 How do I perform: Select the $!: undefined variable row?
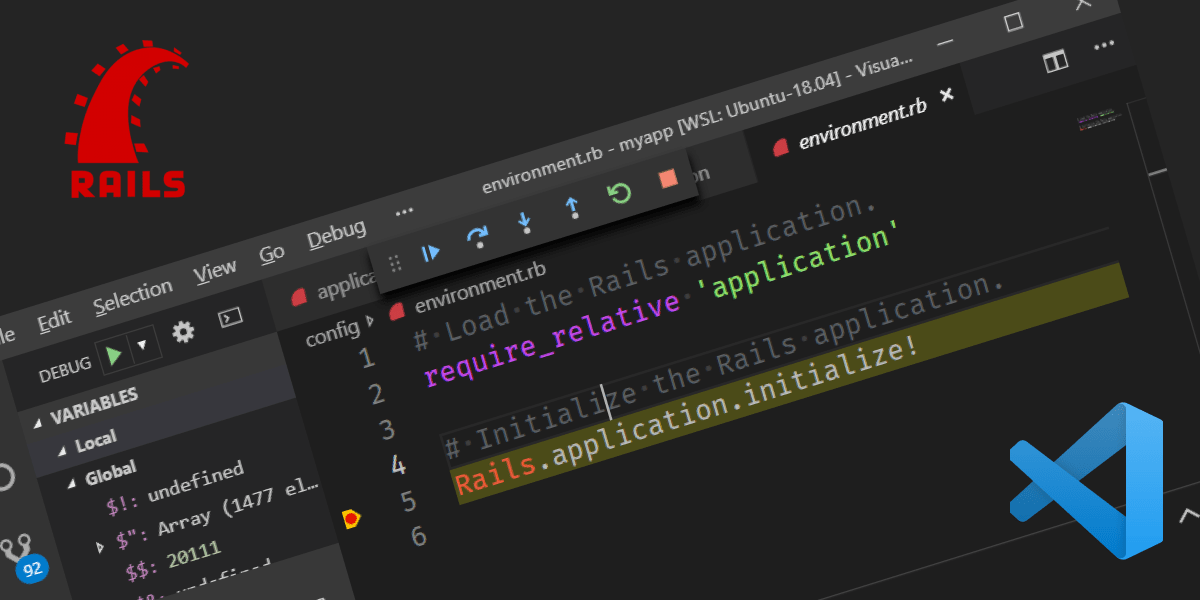[x=175, y=489]
